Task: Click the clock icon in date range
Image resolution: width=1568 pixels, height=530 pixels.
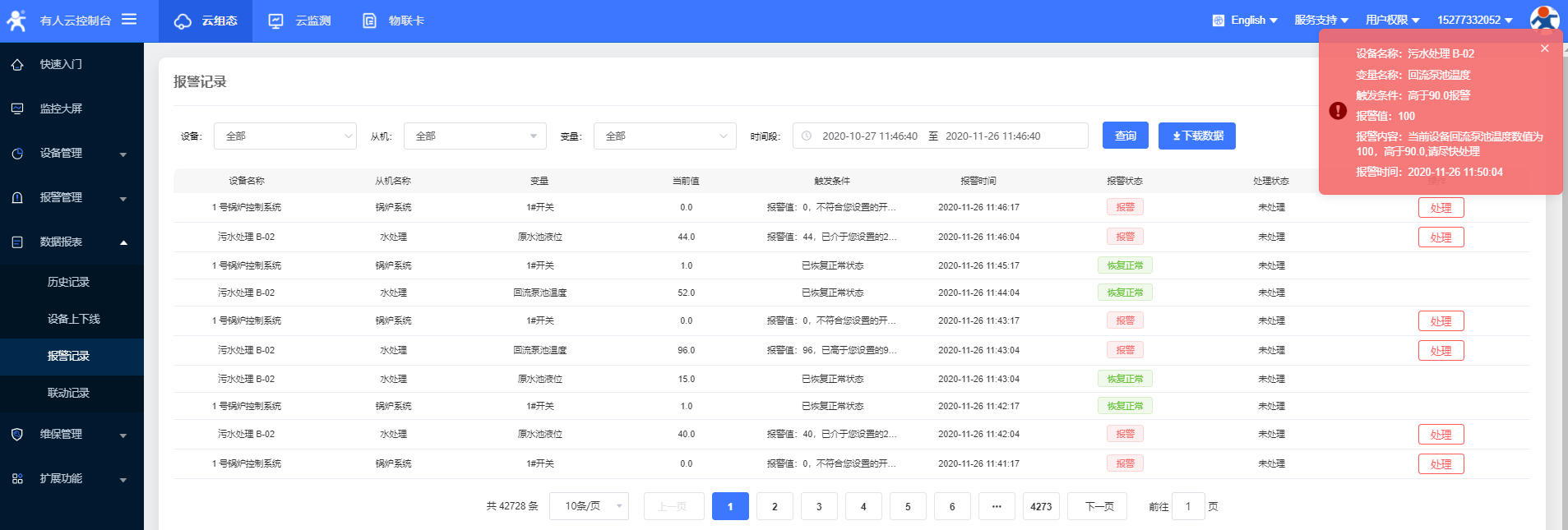Action: click(x=807, y=136)
